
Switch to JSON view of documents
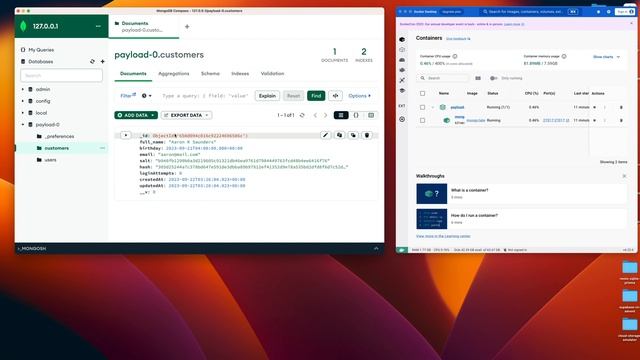click(356, 115)
